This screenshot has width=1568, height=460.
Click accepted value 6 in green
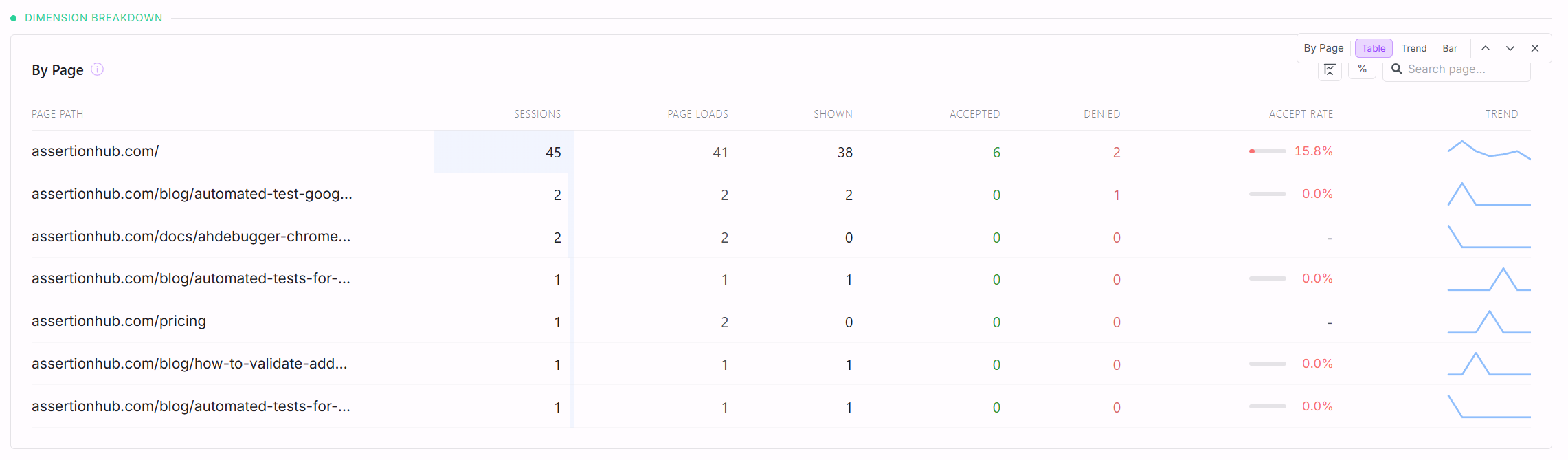(x=996, y=153)
